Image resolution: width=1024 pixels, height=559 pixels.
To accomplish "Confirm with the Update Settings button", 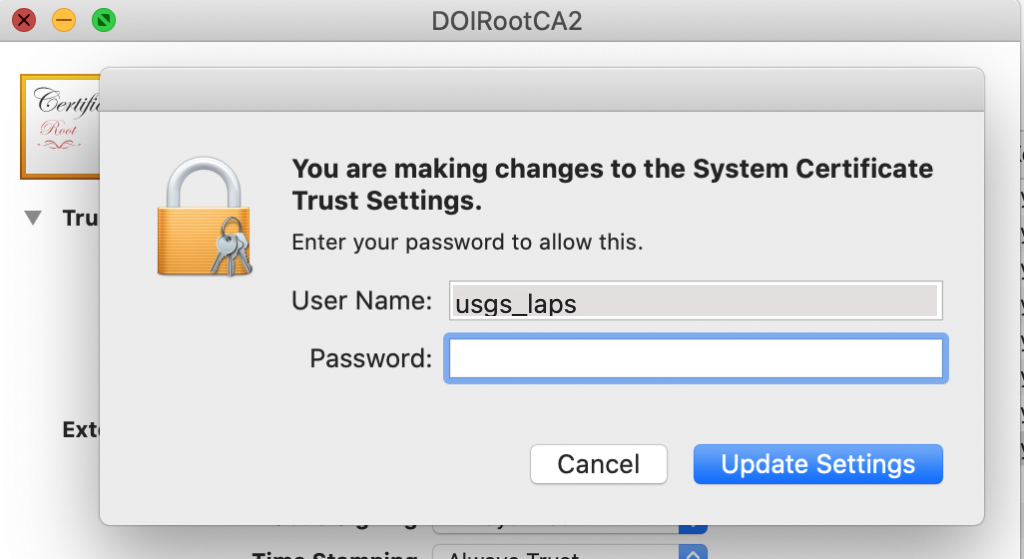I will [818, 464].
